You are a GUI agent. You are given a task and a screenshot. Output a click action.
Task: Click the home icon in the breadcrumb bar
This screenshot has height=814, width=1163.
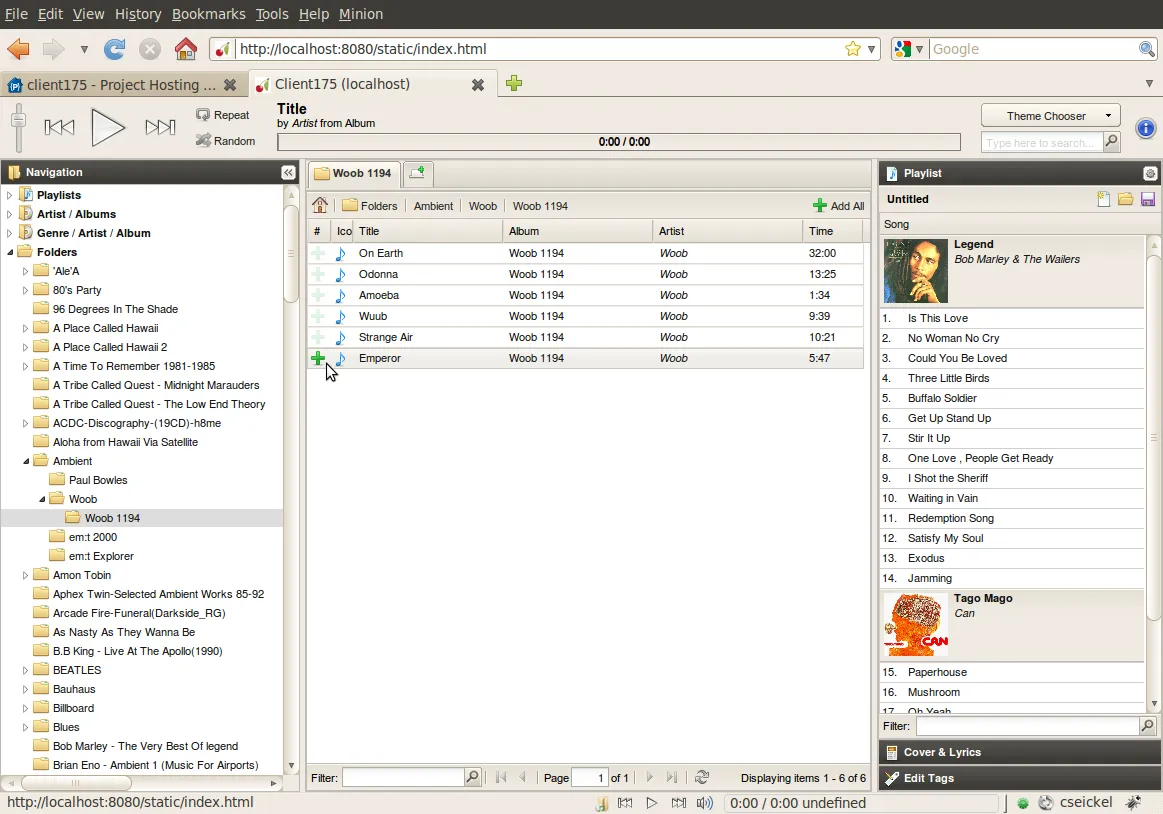(x=320, y=206)
